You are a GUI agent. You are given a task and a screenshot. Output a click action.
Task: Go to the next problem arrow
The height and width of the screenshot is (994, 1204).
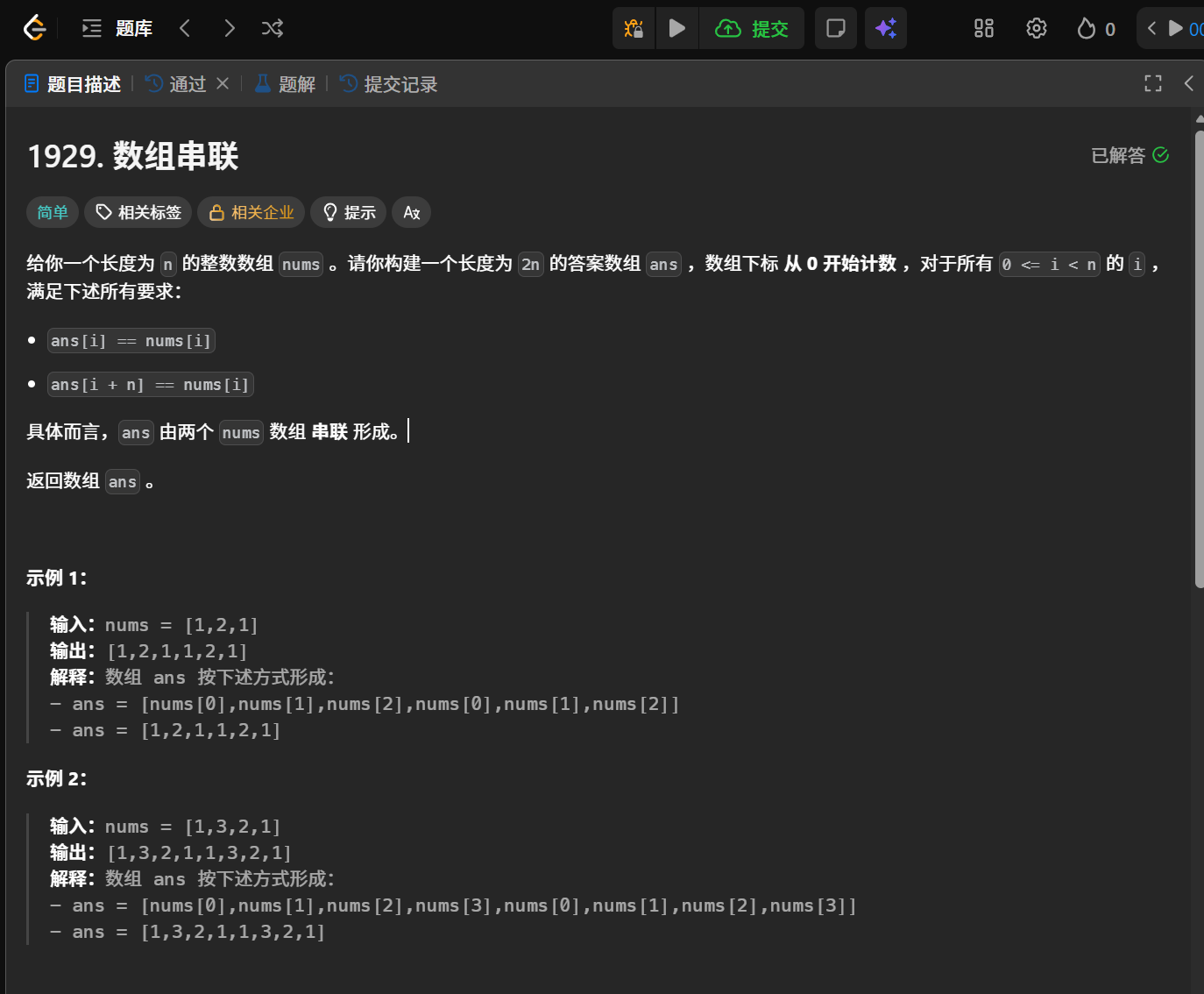[229, 28]
